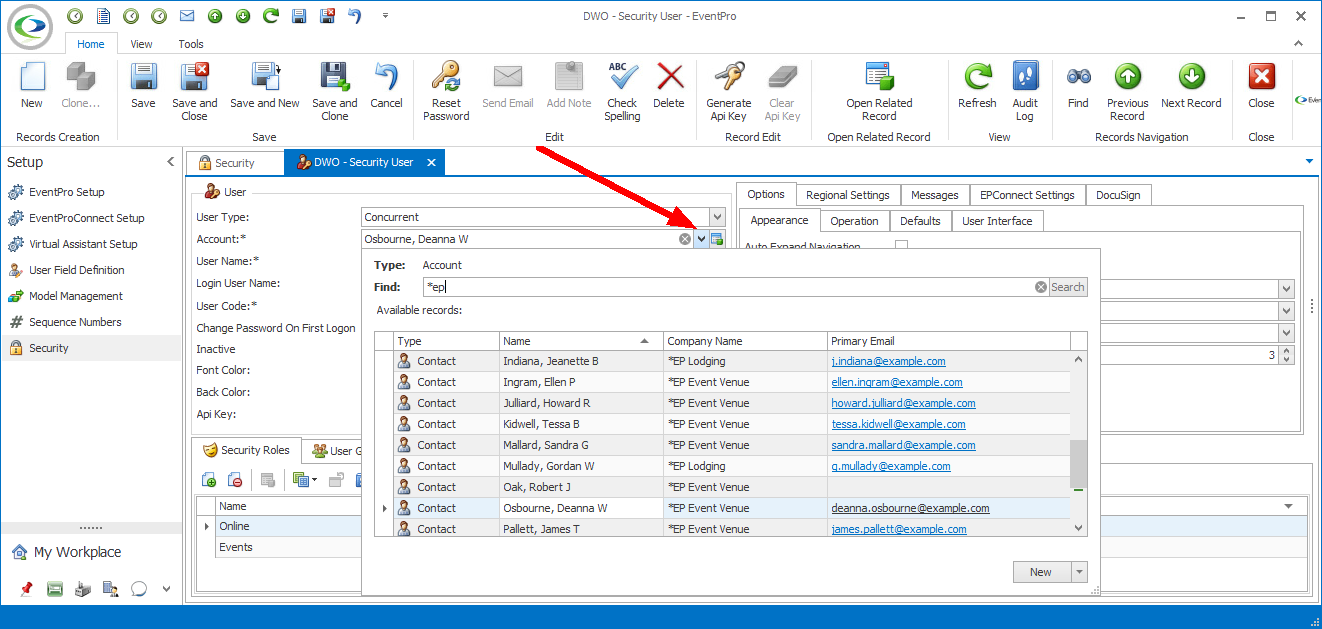Click quick access document icon
Screen dimensions: 1322x629
[x=103, y=16]
